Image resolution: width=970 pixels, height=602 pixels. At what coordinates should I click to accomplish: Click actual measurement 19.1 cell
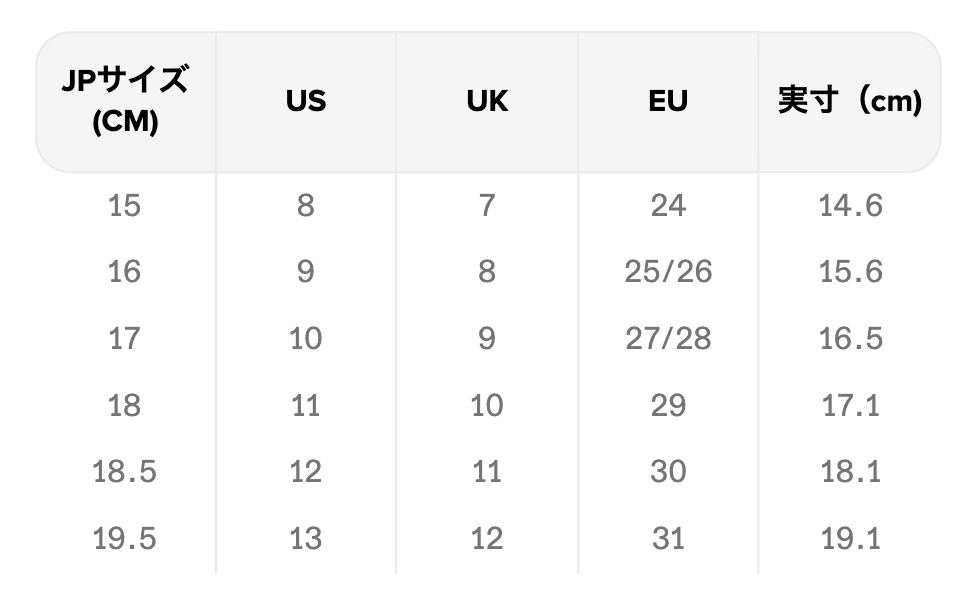point(850,539)
